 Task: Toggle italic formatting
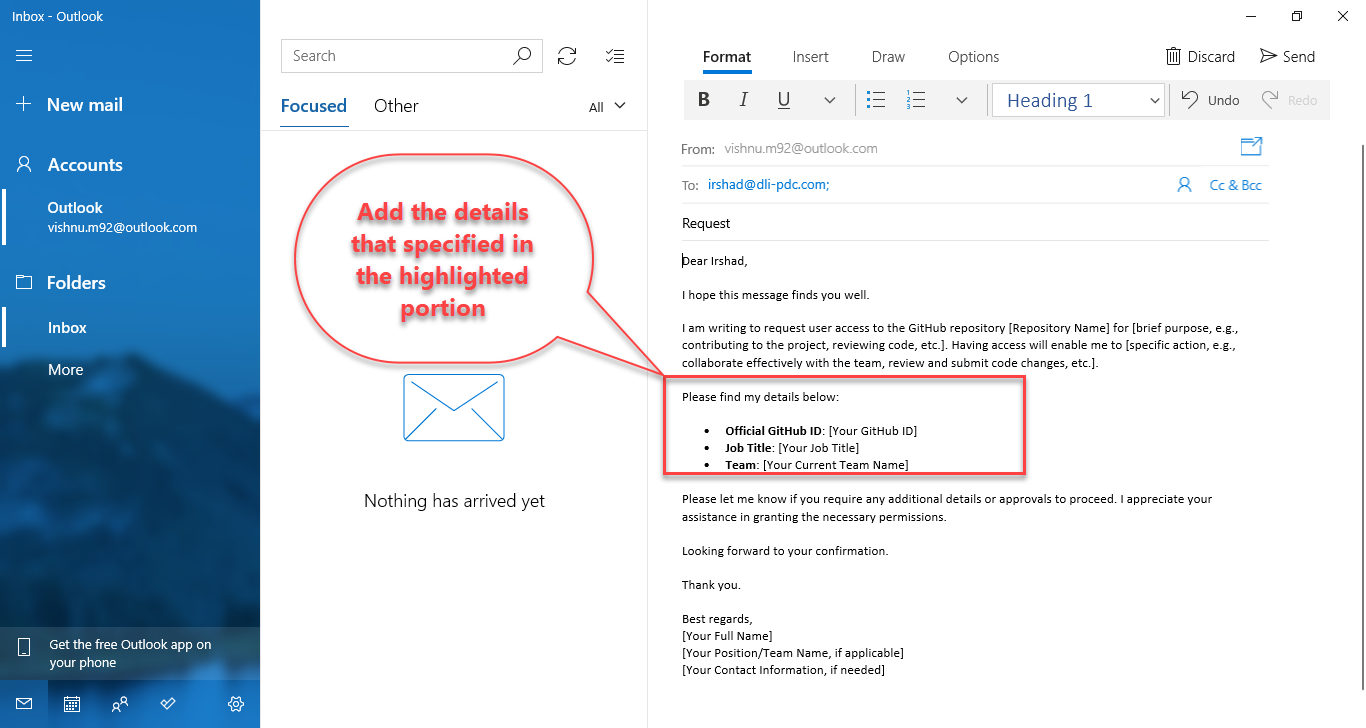pyautogui.click(x=743, y=99)
